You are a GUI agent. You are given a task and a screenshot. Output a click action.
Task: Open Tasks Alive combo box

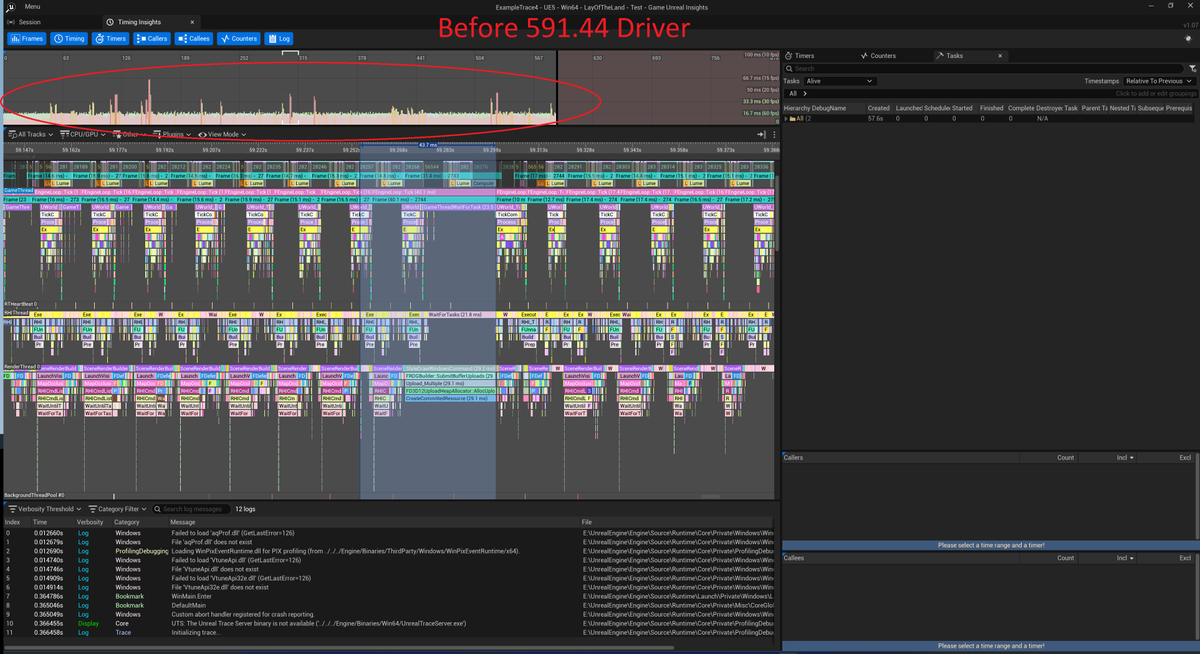click(840, 81)
